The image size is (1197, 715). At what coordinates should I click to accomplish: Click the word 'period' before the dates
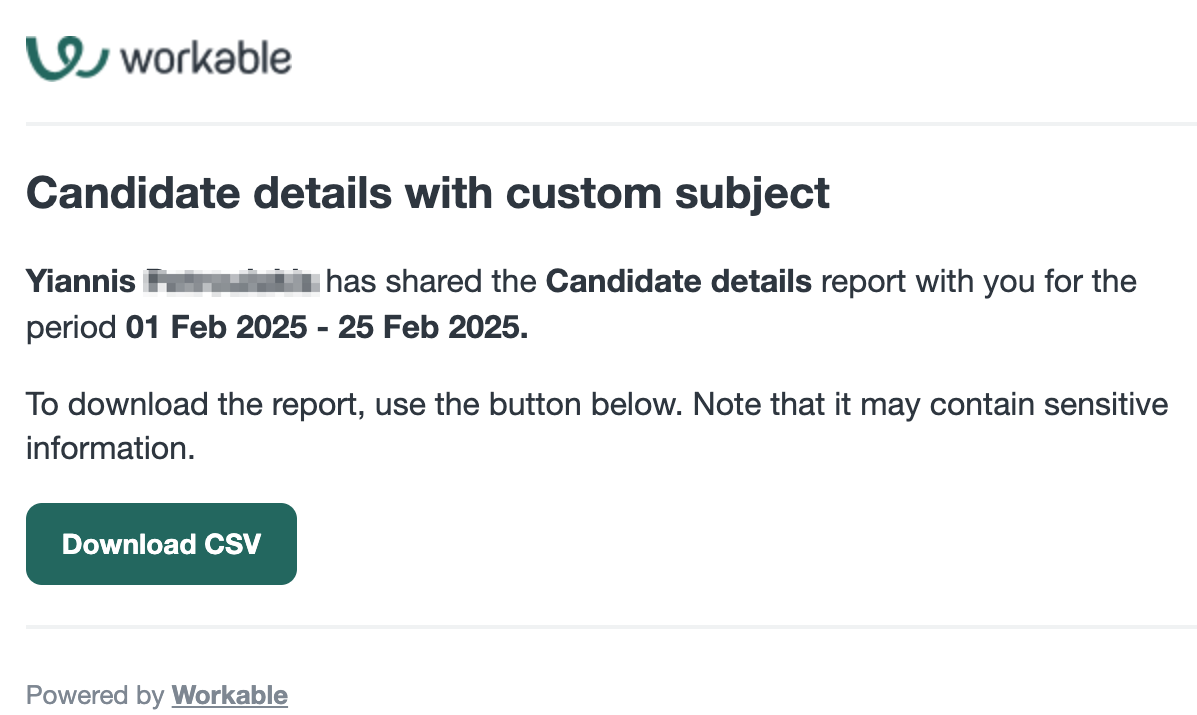(71, 328)
